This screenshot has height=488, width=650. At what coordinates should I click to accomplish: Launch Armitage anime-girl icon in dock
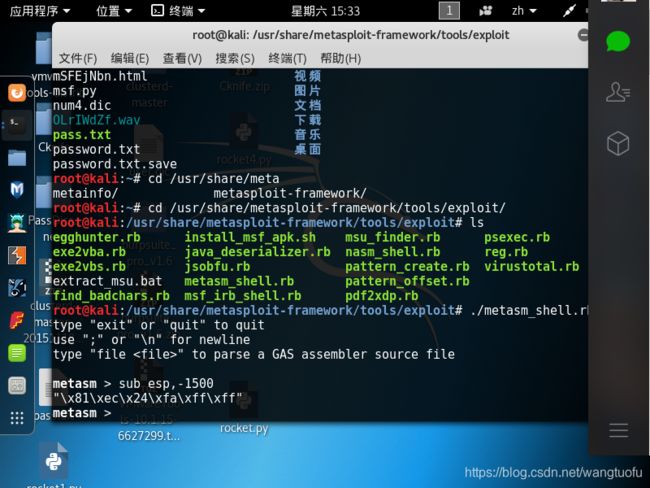[x=17, y=223]
